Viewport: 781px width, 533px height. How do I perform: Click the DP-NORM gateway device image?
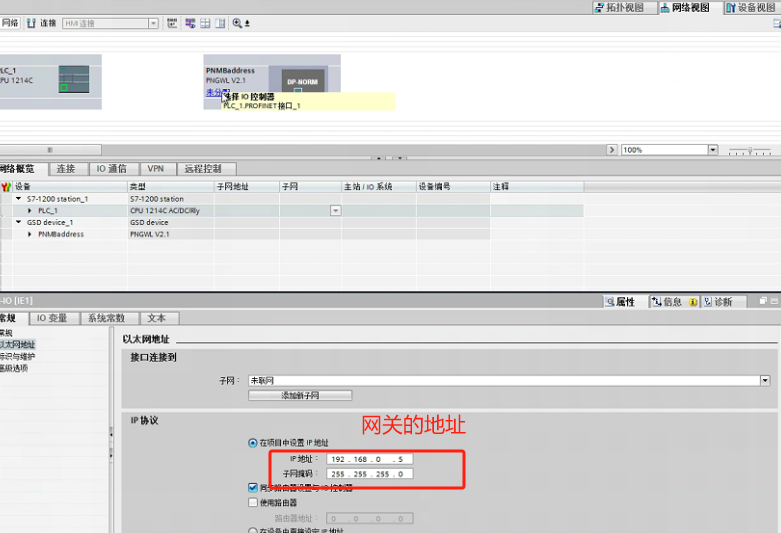pyautogui.click(x=302, y=81)
